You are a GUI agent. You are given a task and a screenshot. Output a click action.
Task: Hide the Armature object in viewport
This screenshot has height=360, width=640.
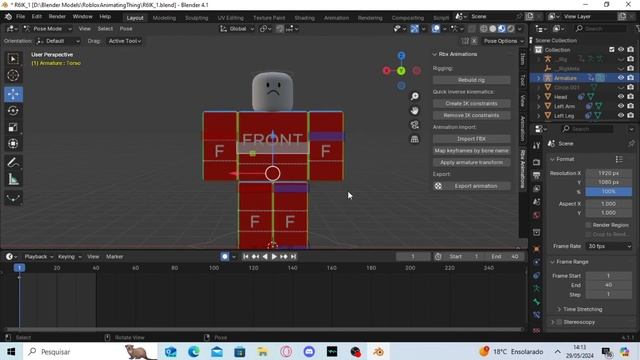(621, 78)
